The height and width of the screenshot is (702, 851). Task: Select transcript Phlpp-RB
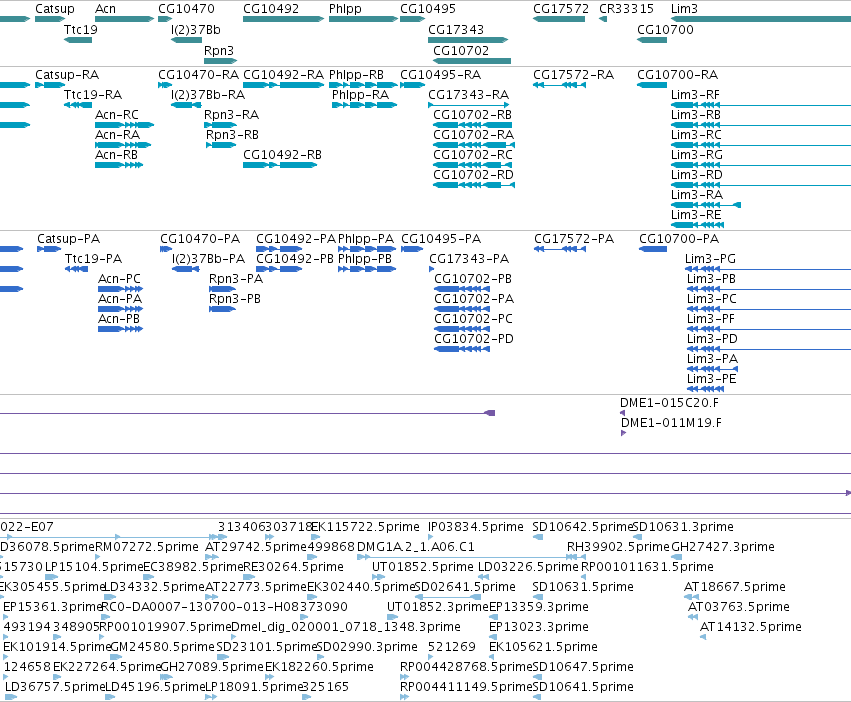(x=364, y=85)
